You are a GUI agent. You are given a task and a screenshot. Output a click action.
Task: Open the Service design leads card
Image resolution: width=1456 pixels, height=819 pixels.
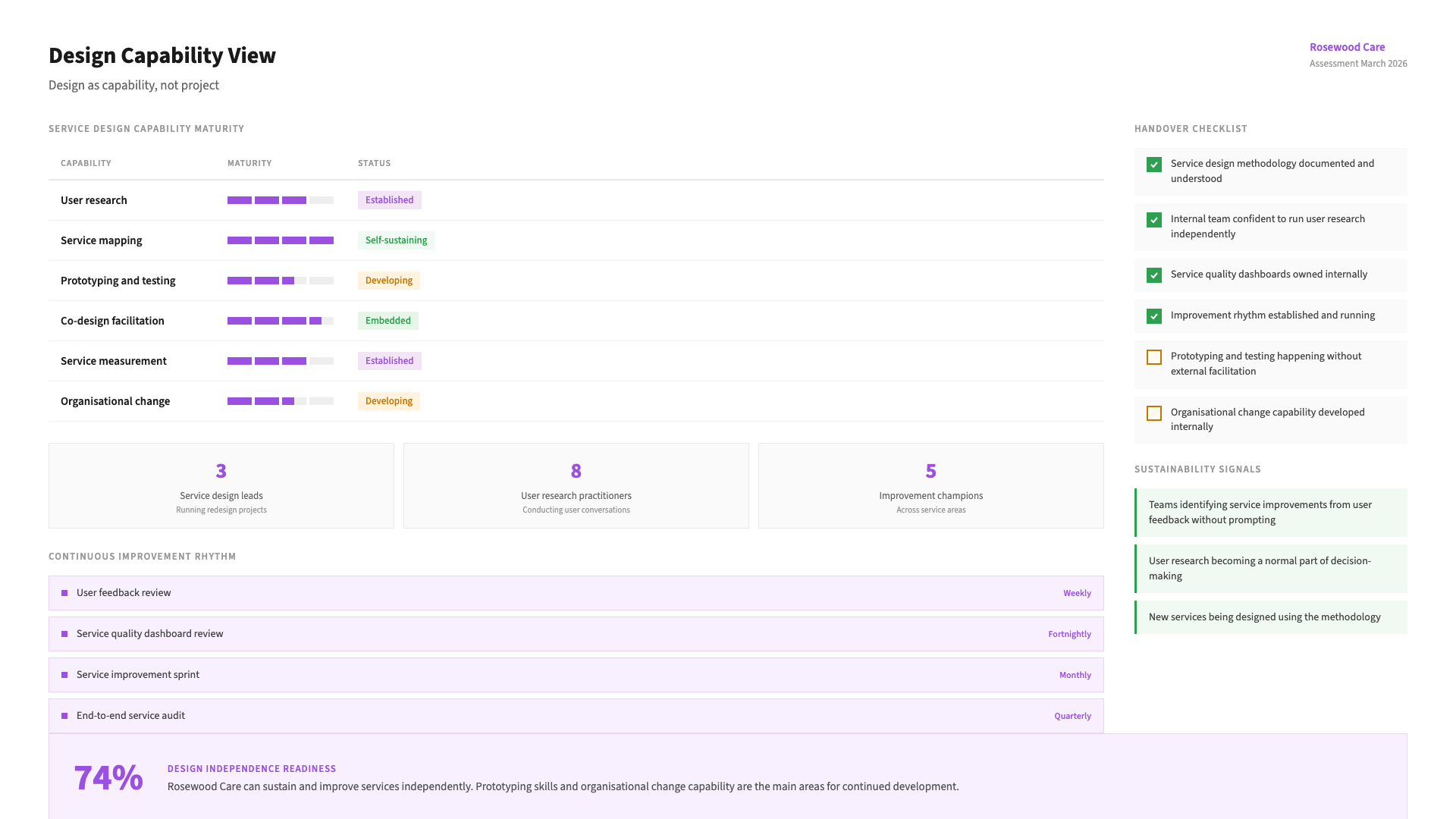(x=221, y=486)
